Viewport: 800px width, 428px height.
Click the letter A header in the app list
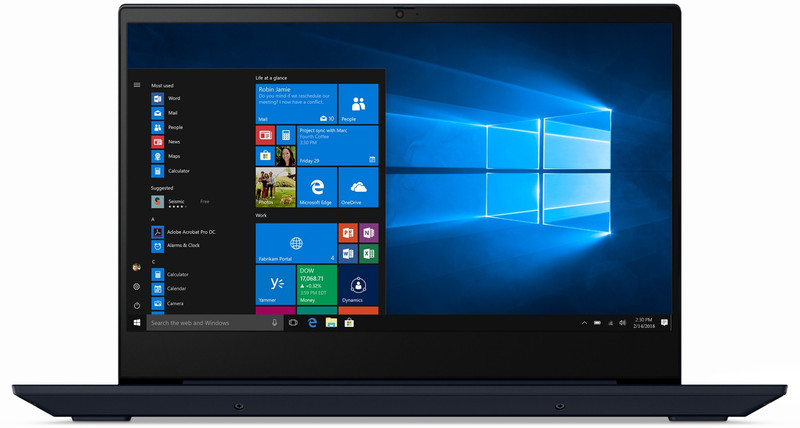[x=153, y=218]
